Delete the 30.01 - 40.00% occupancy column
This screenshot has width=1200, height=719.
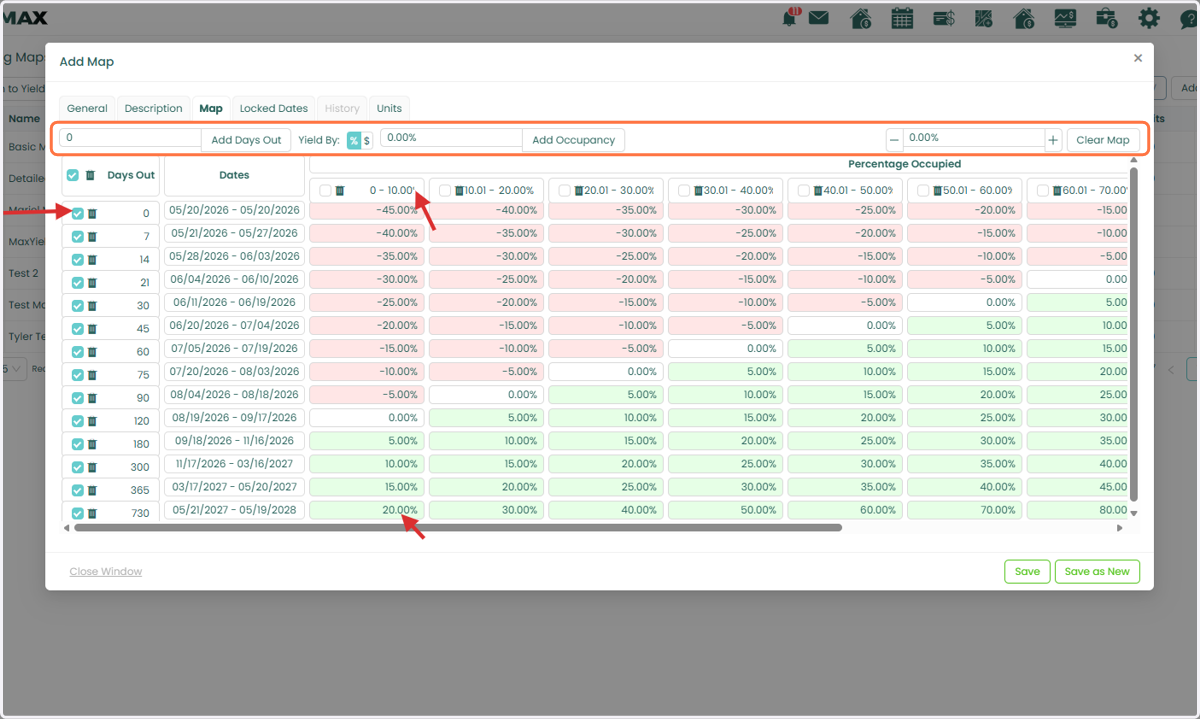point(698,190)
